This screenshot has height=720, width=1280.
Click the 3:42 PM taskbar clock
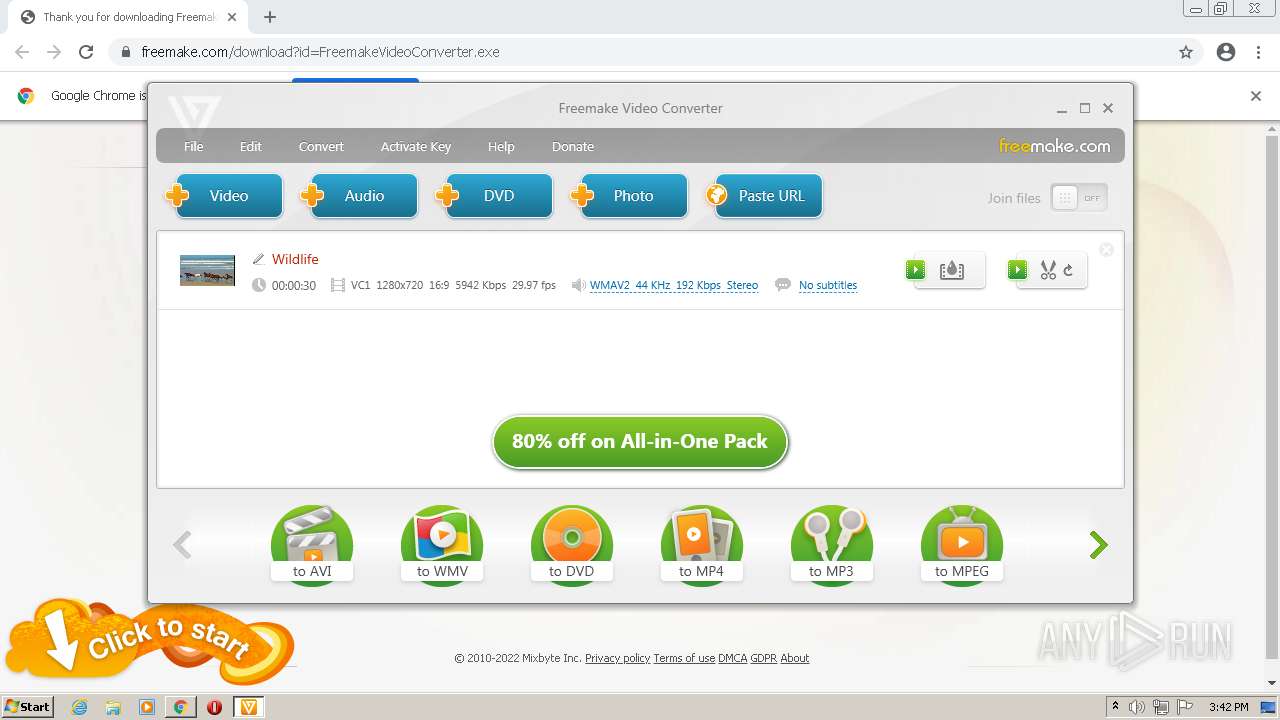coord(1228,707)
